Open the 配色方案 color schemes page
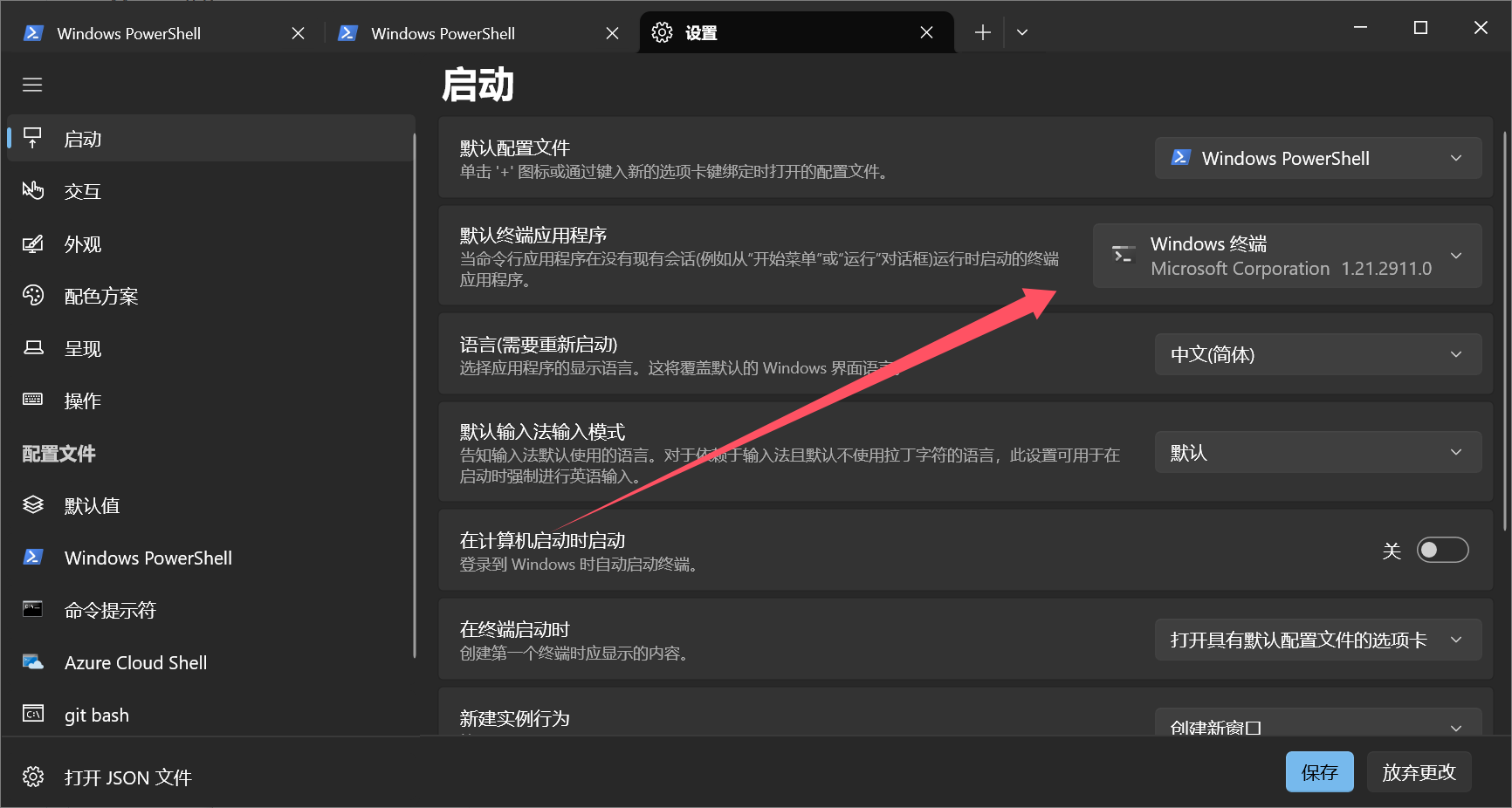This screenshot has height=808, width=1512. coord(100,297)
